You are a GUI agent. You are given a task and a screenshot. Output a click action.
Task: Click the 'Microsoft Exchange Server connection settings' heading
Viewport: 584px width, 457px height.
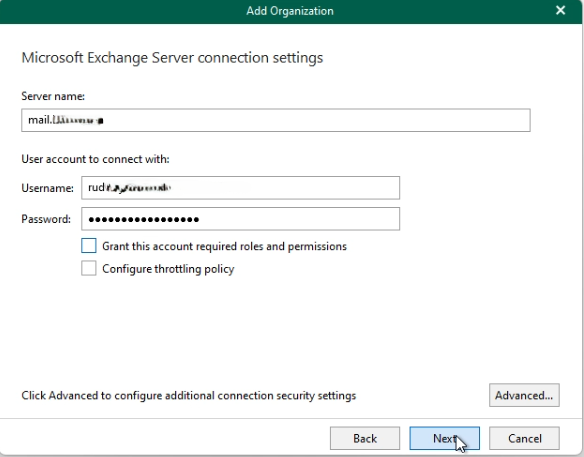[172, 58]
